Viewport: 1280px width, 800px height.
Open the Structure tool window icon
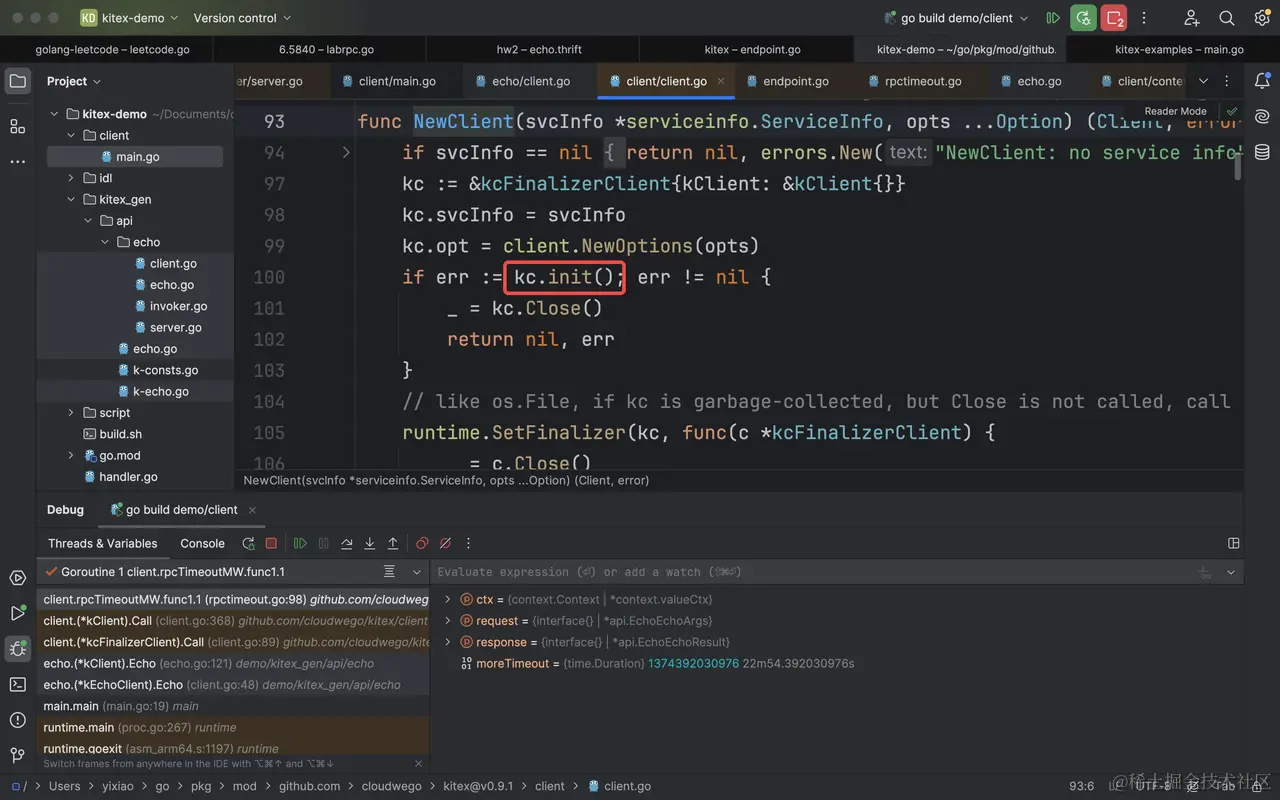[x=17, y=126]
